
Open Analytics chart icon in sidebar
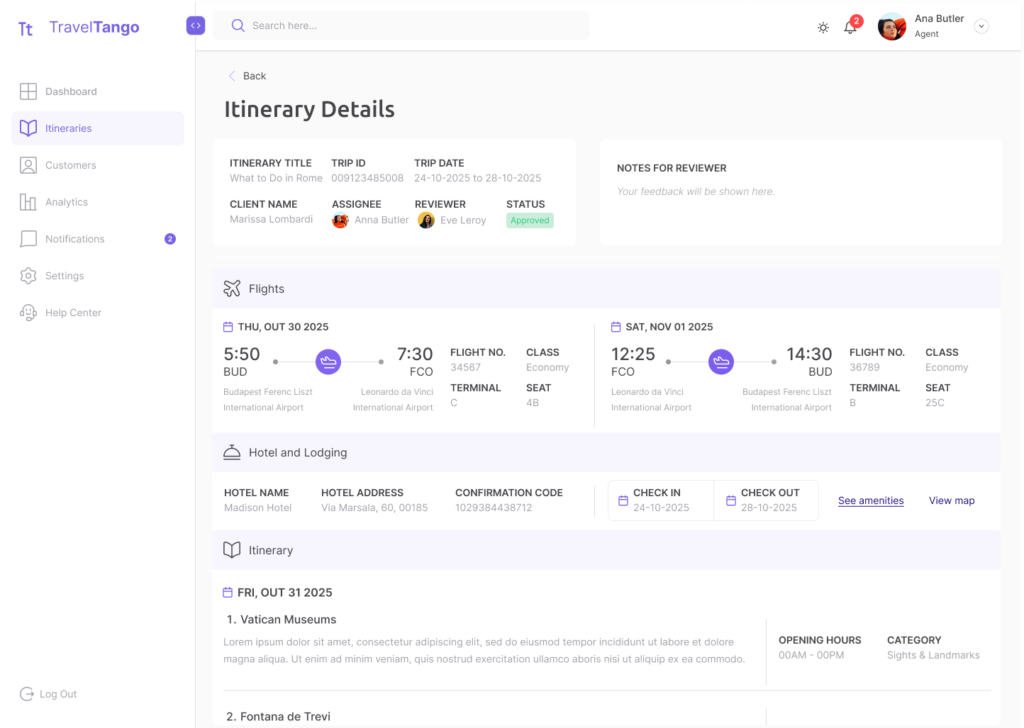coord(28,202)
